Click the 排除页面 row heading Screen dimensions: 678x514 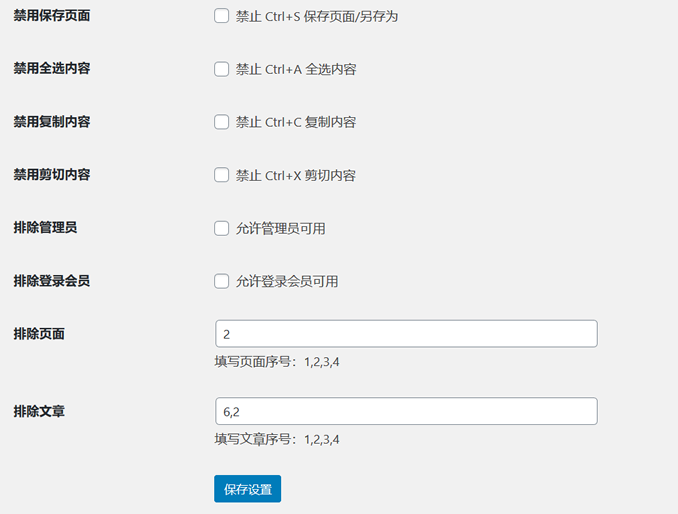tap(39, 333)
